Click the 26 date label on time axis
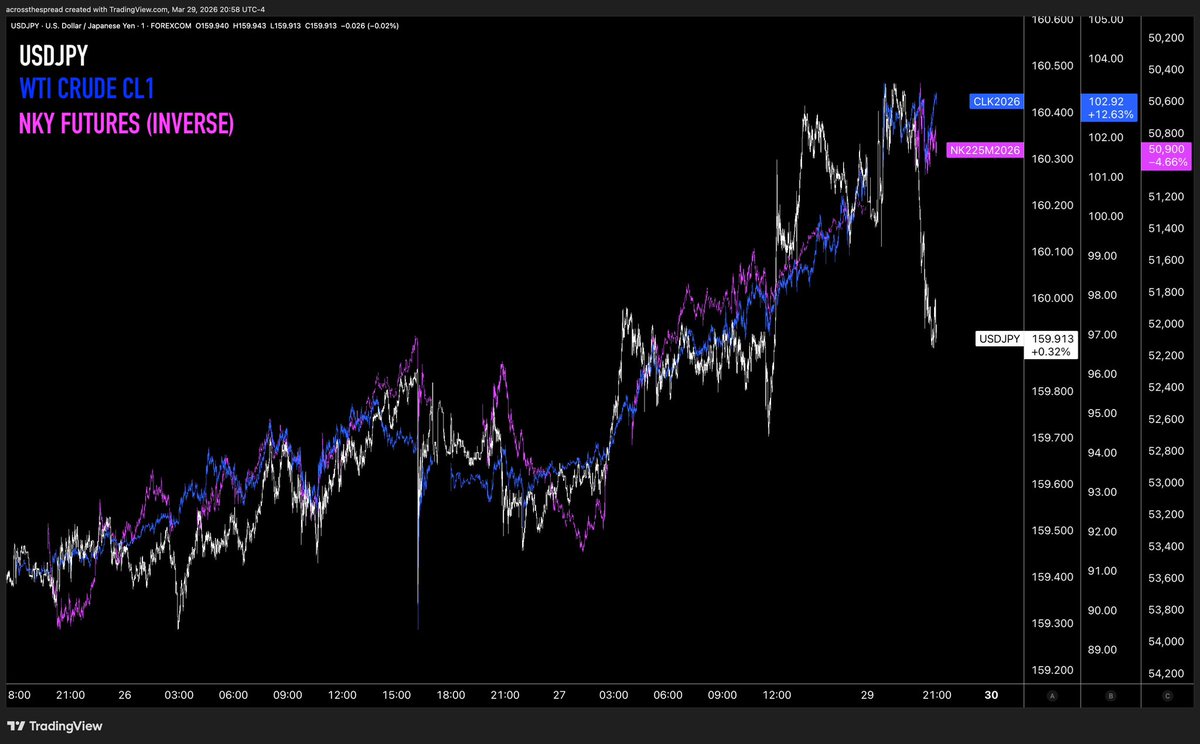Screen dimensions: 1200x744 point(124,694)
